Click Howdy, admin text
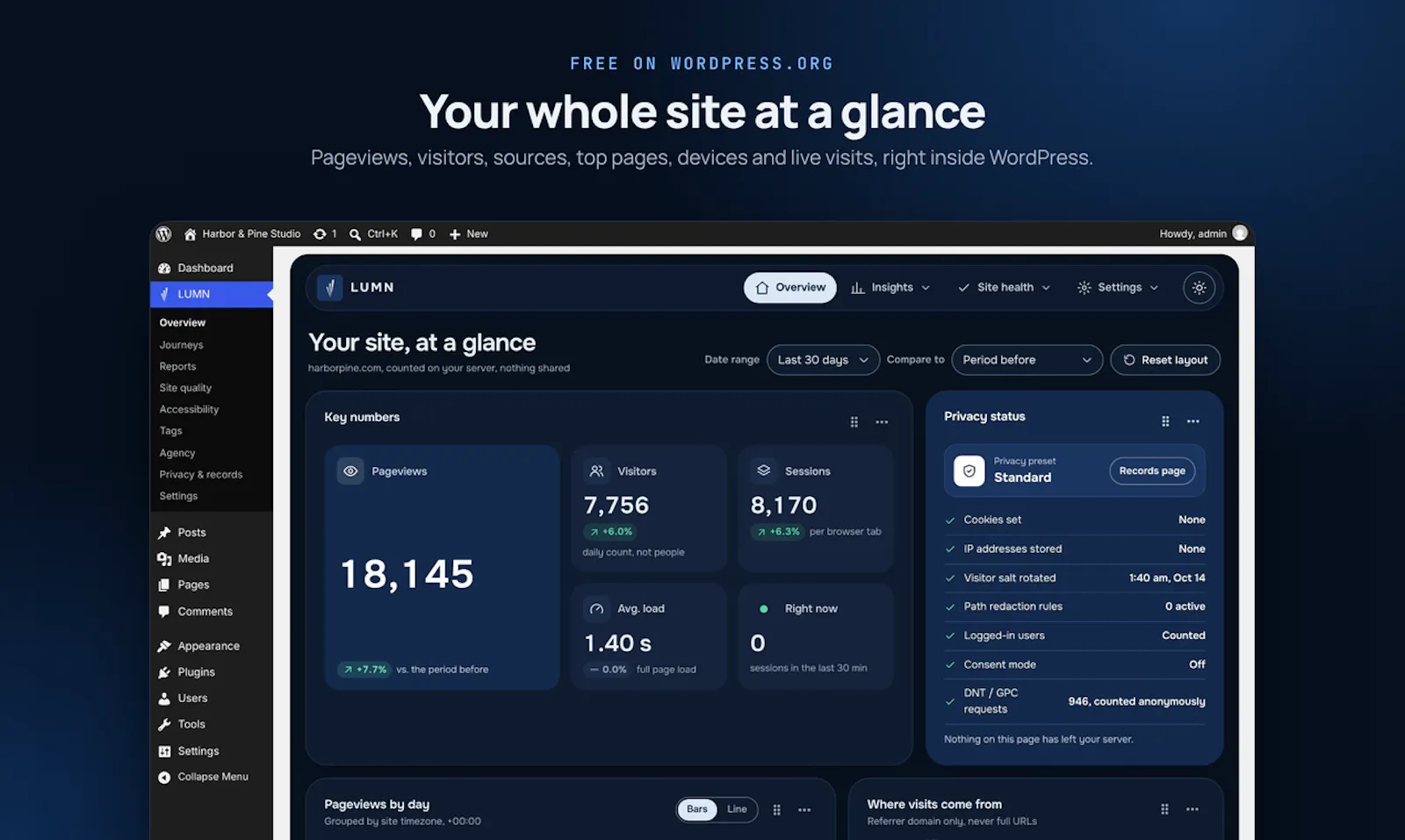Viewport: 1405px width, 840px height. [1192, 233]
